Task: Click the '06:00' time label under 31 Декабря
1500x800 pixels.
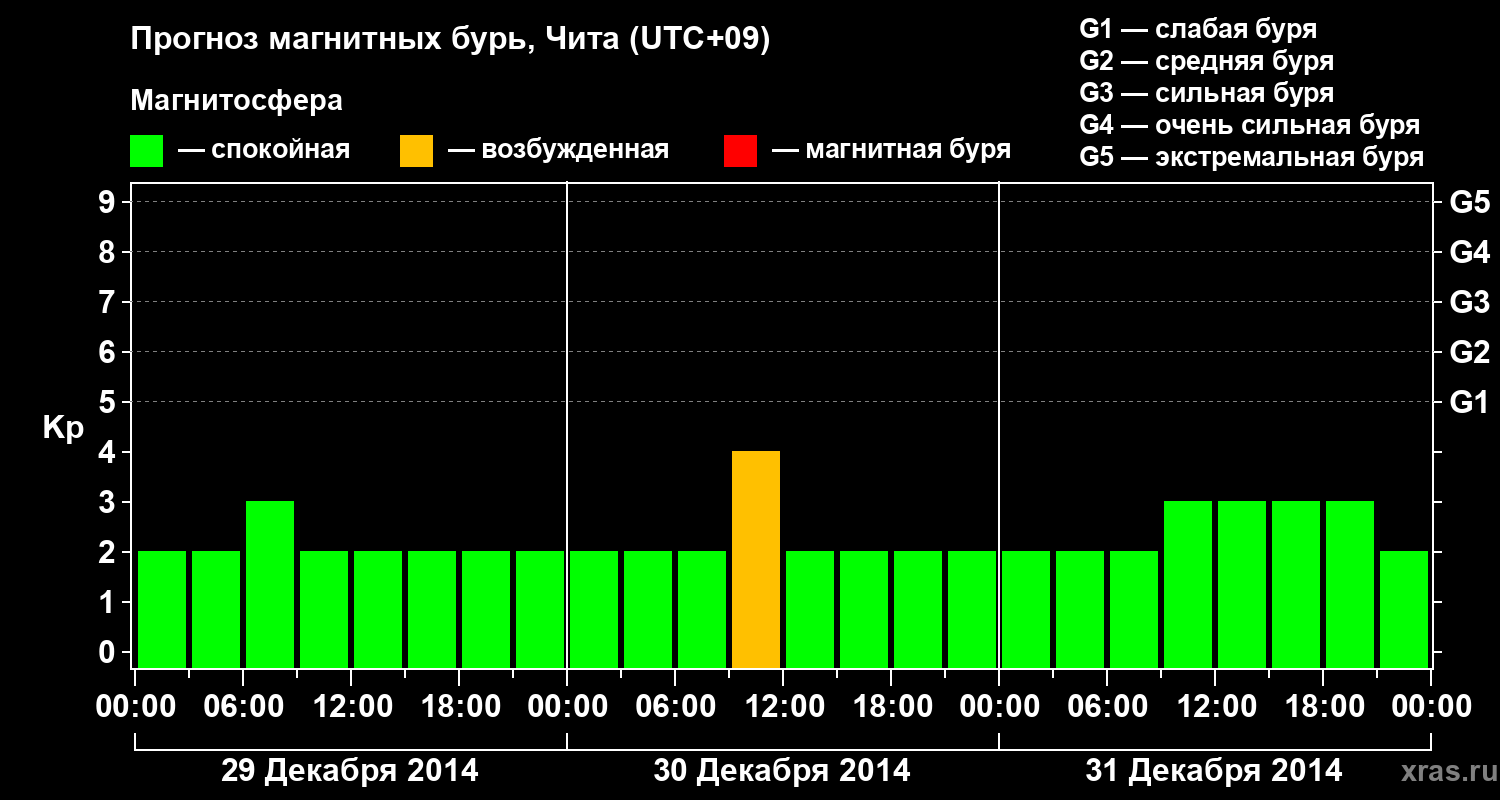Action: (1107, 706)
